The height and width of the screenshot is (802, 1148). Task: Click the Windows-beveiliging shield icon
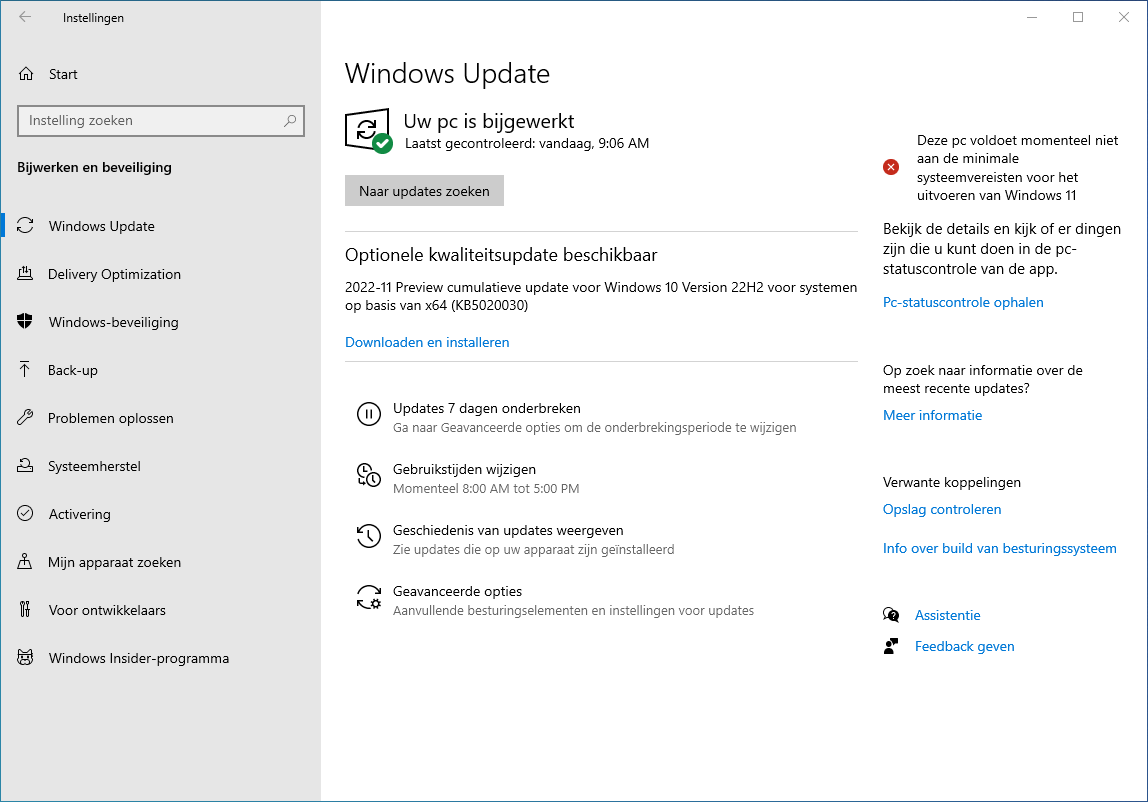click(26, 322)
